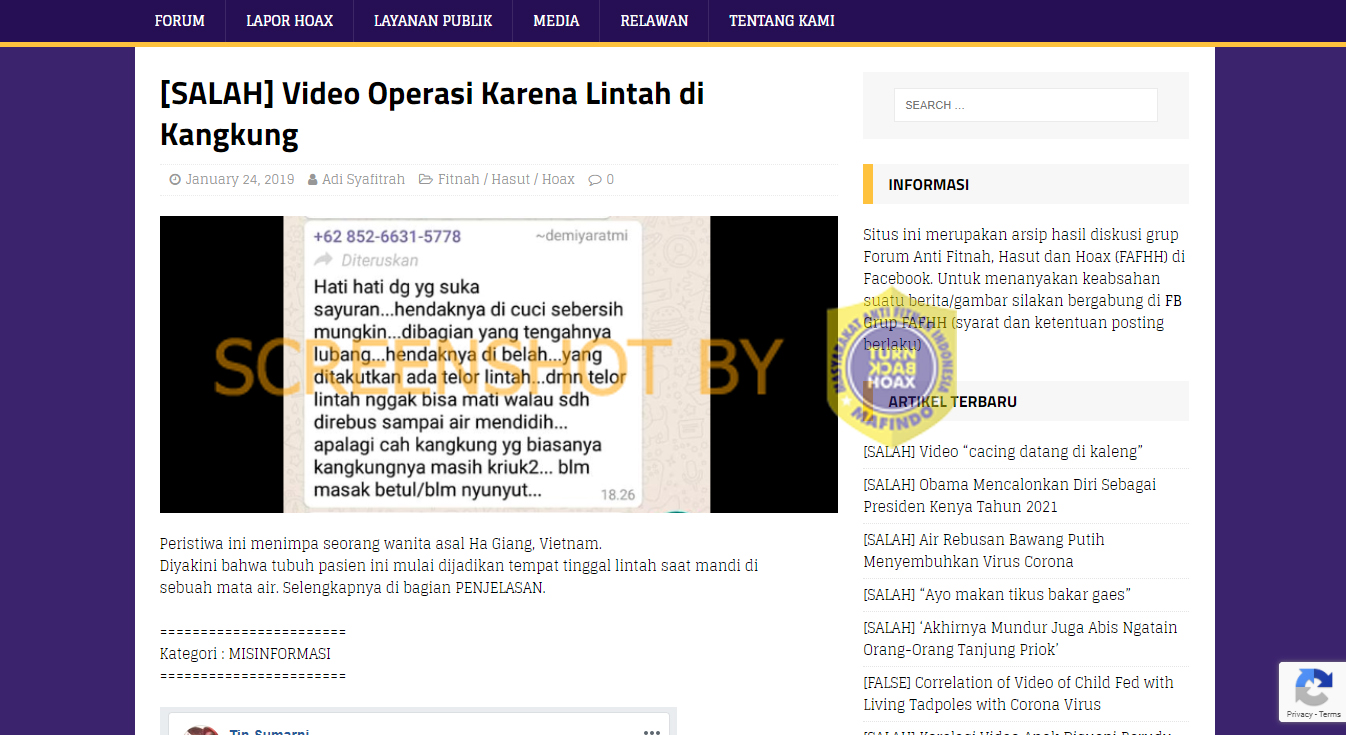Open the LAPOR HOAX menu item
1346x735 pixels.
click(290, 21)
